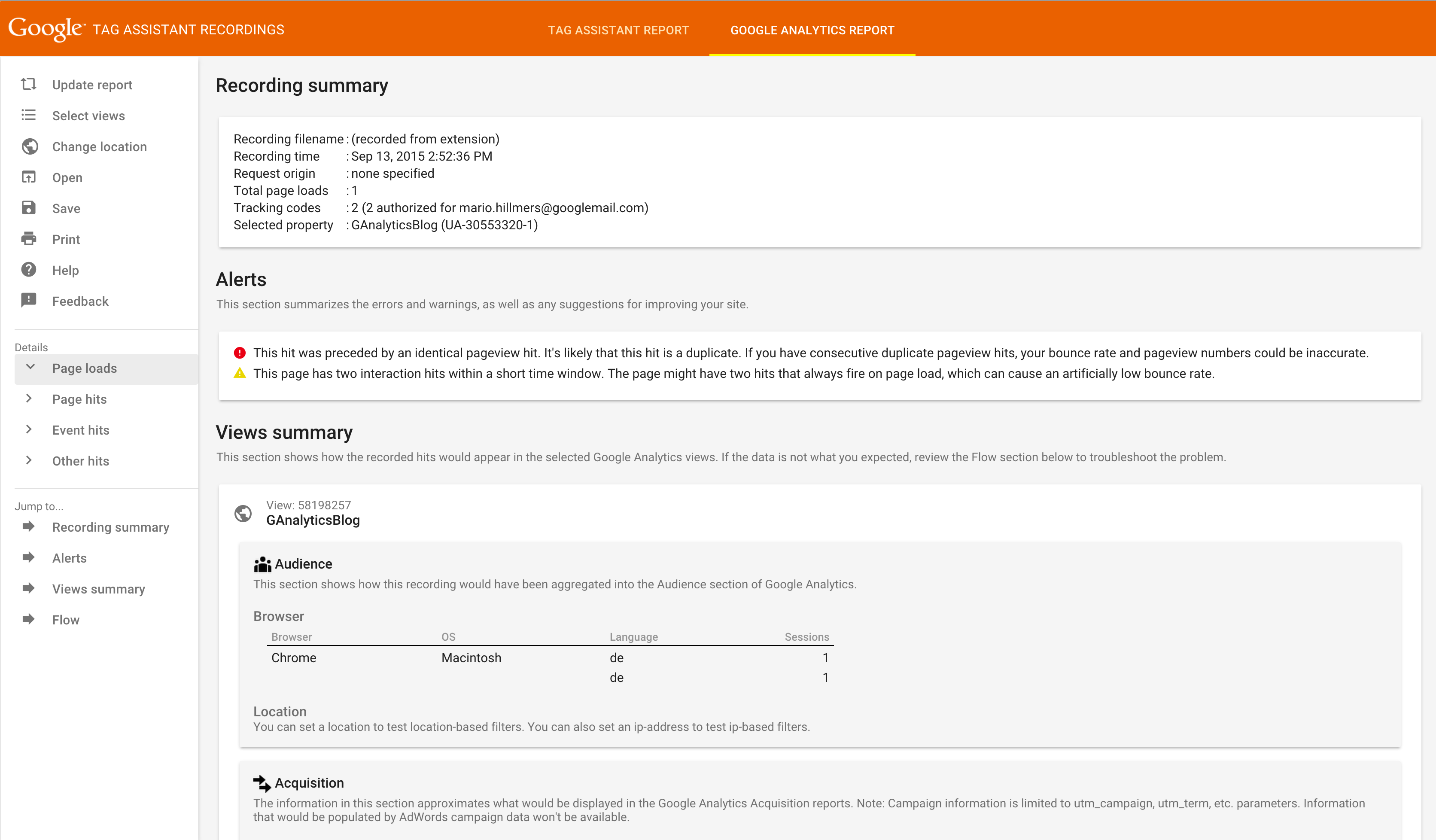Click the Select views list icon

click(28, 115)
